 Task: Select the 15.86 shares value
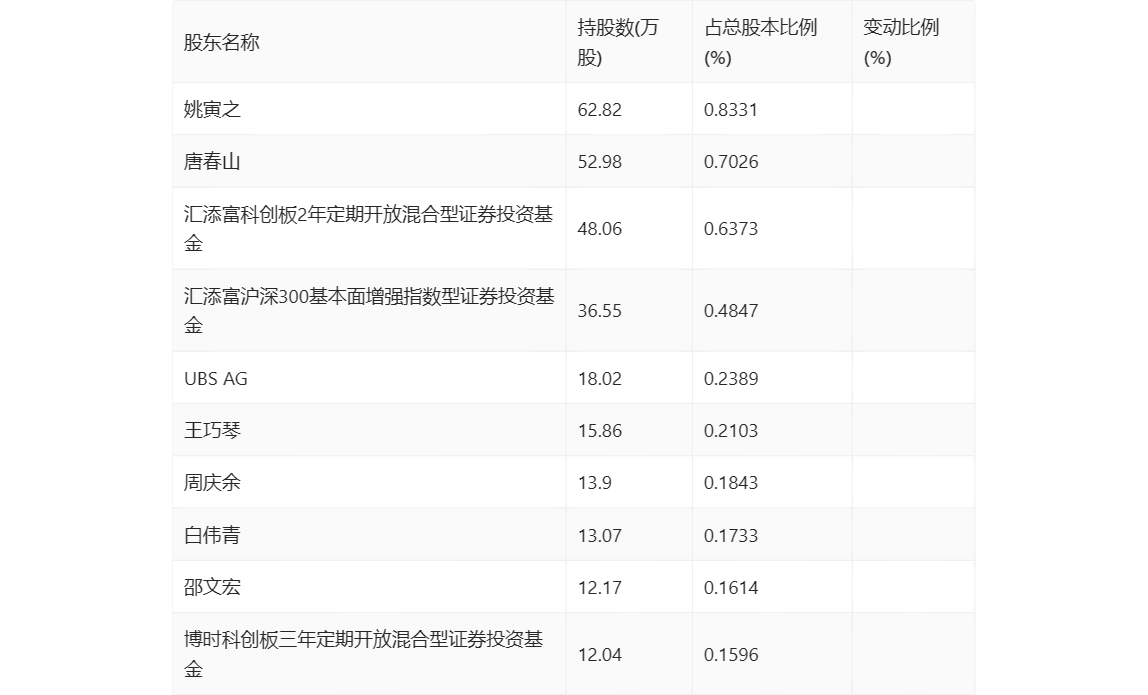click(x=599, y=431)
